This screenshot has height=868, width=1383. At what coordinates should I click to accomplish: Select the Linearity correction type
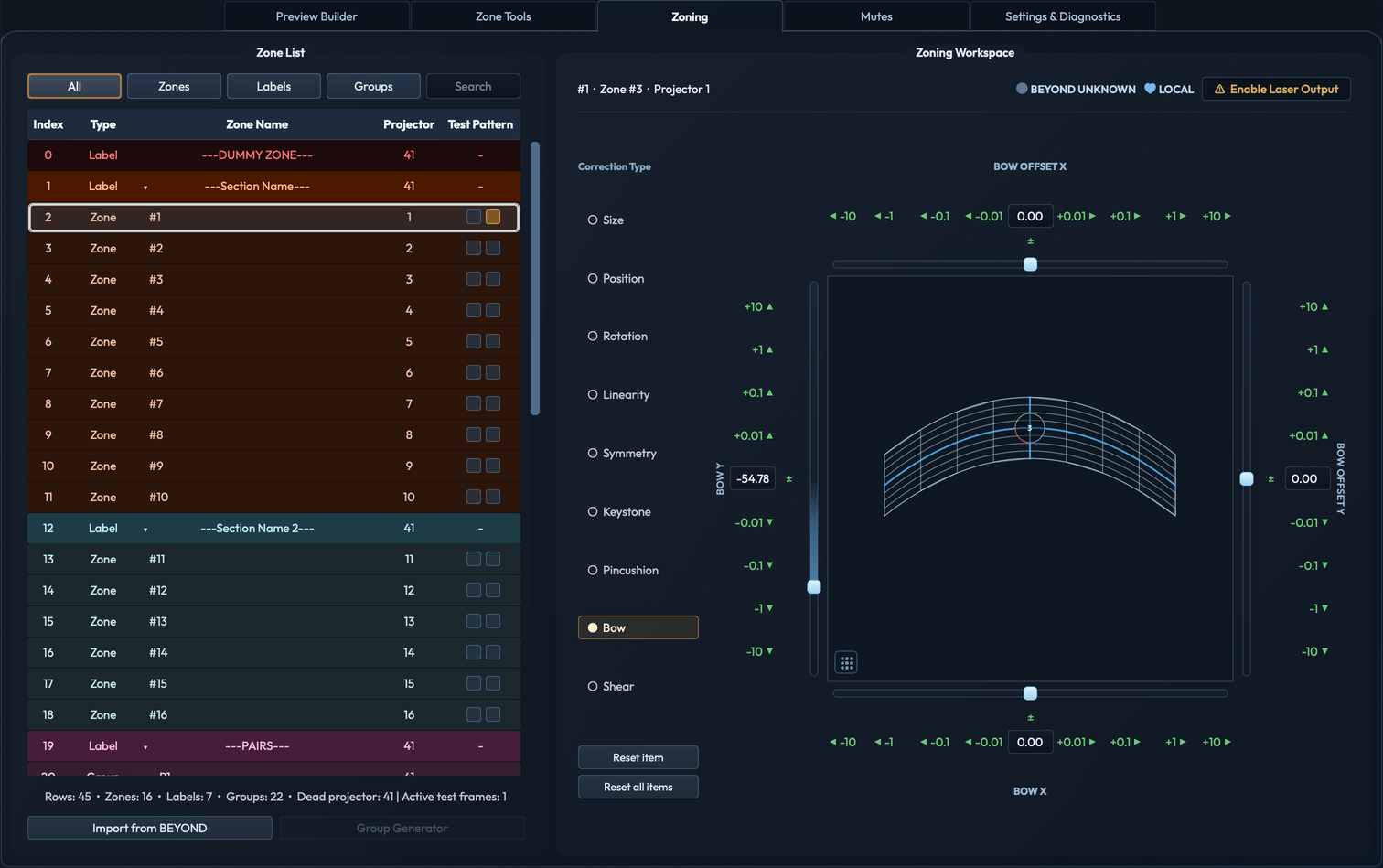click(618, 395)
